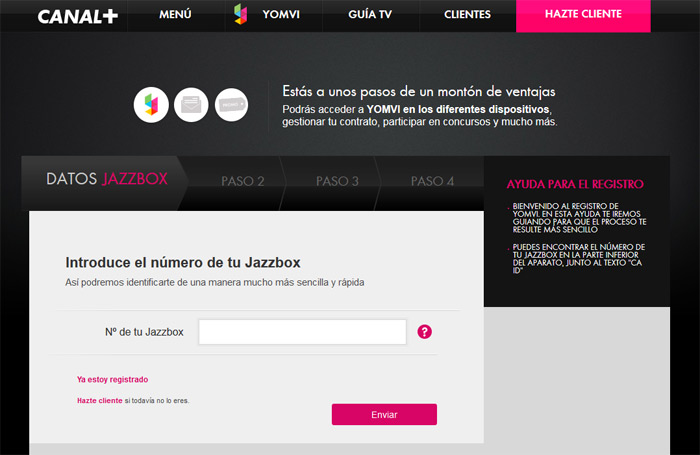This screenshot has width=700, height=455.
Task: Click the HAZTE CLIENTE pink button
Action: (x=583, y=16)
